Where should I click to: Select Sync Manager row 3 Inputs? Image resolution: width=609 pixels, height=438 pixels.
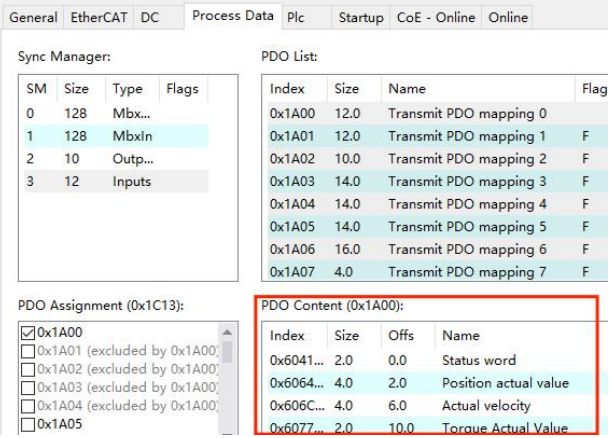116,181
